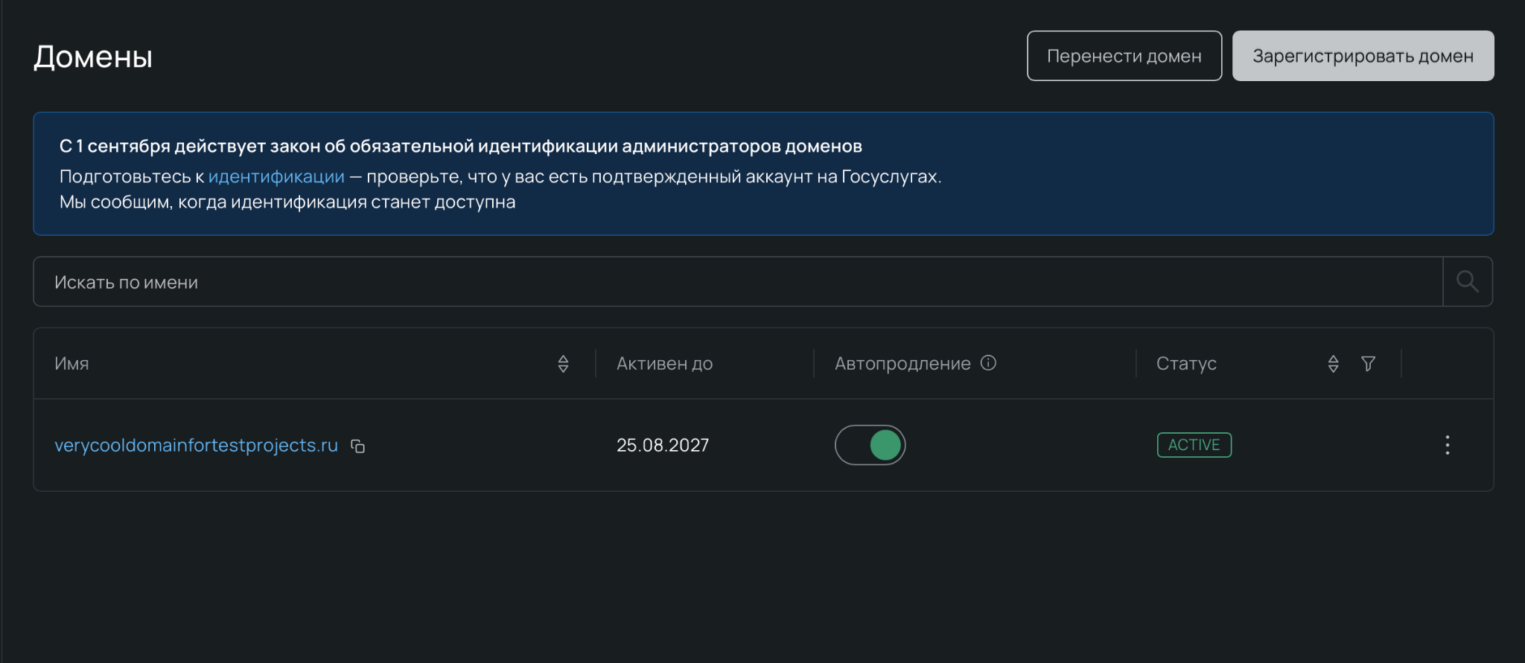1525x663 pixels.
Task: Open the Статус column filter
Action: coord(1368,364)
